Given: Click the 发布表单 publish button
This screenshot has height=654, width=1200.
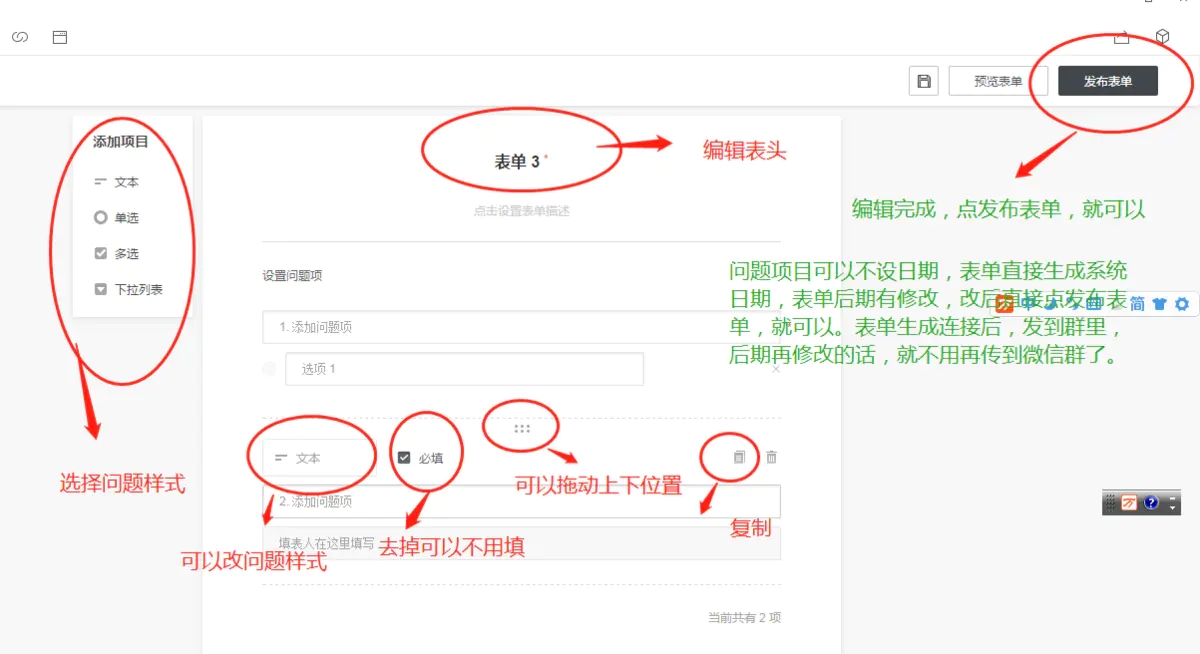Looking at the screenshot, I should point(1106,80).
